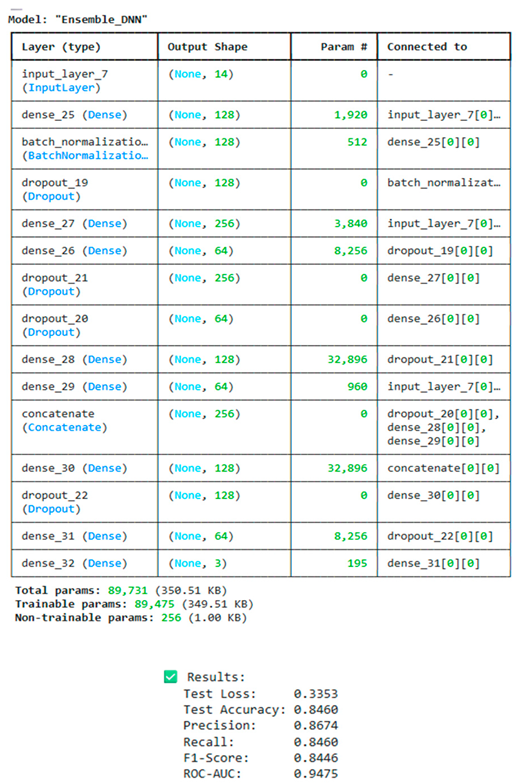This screenshot has width=518, height=784.
Task: Select the "dense_31 (Dense)" layer cell
Action: 74,536
